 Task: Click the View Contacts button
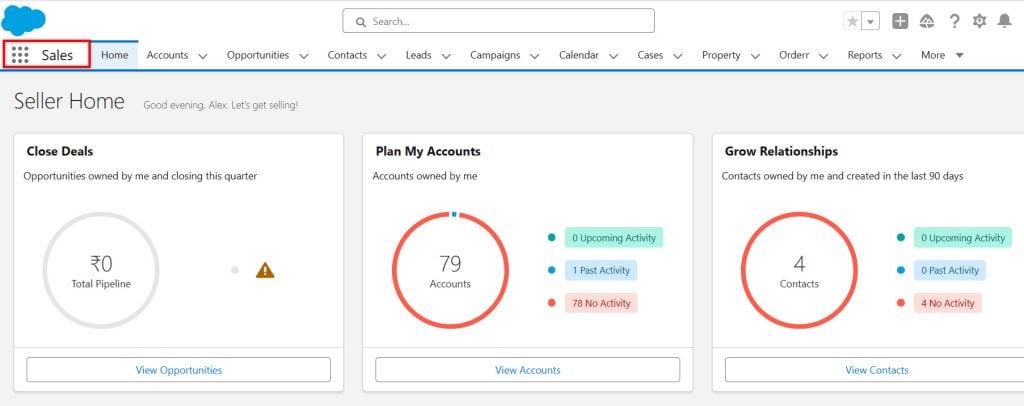click(x=876, y=370)
